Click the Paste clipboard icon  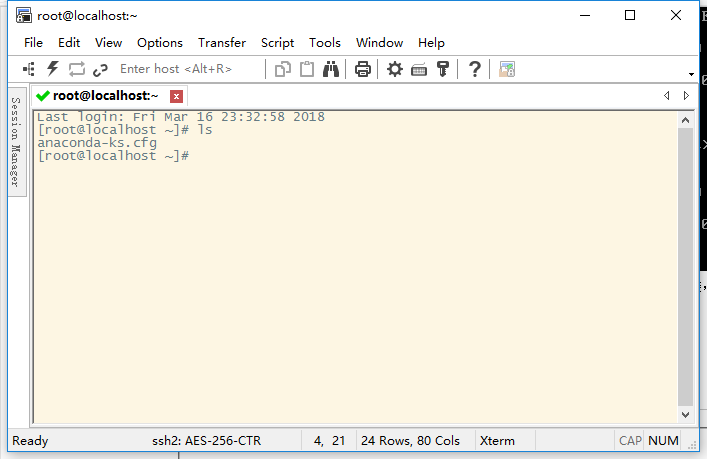click(307, 69)
